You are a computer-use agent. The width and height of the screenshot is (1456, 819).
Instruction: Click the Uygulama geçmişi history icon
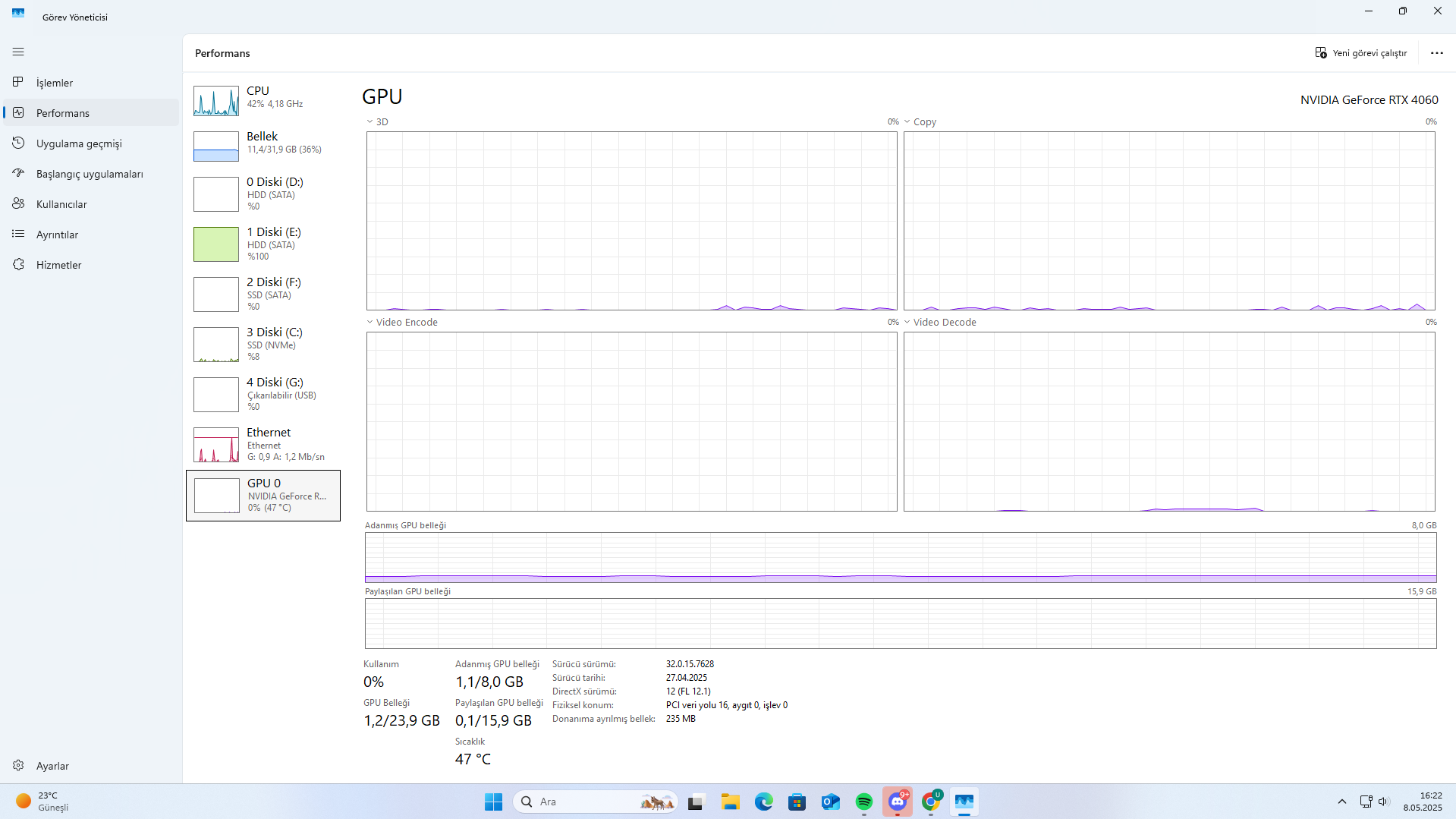pyautogui.click(x=18, y=143)
